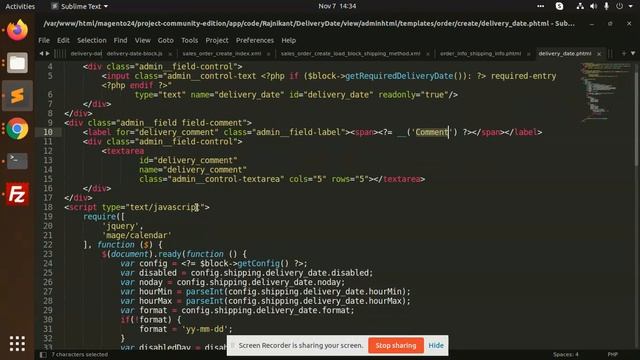This screenshot has height=360, width=640.
Task: Click 'yy-mm-dd' string on line 31
Action: 207,329
